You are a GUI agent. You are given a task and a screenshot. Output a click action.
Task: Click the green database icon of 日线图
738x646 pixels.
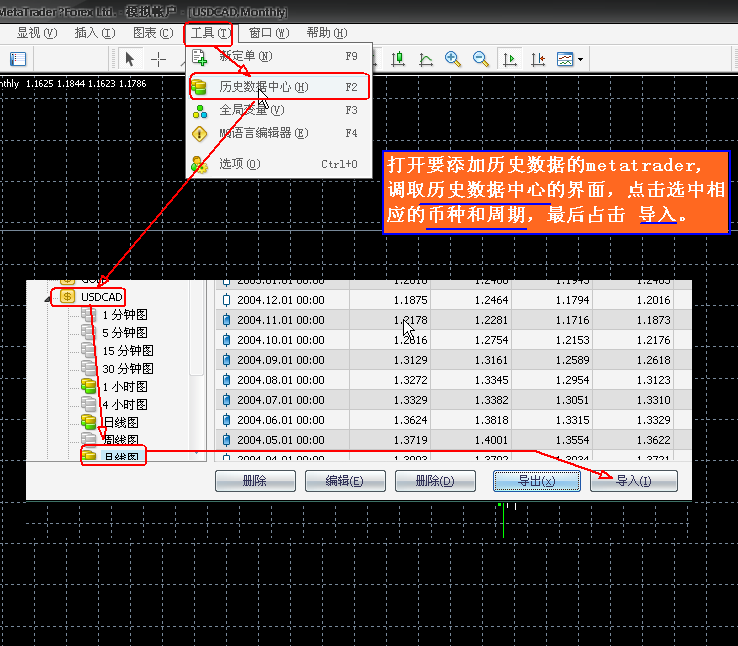[88, 422]
